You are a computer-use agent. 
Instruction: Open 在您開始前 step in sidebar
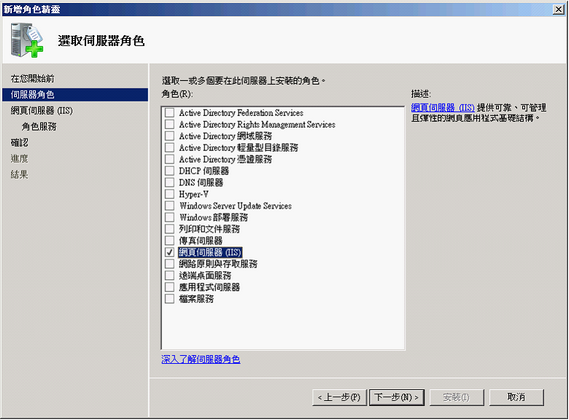32,78
